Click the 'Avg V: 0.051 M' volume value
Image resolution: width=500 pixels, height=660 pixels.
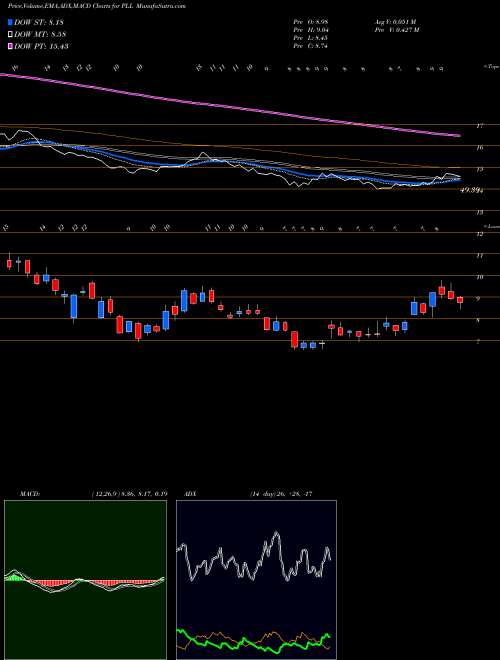[x=395, y=22]
